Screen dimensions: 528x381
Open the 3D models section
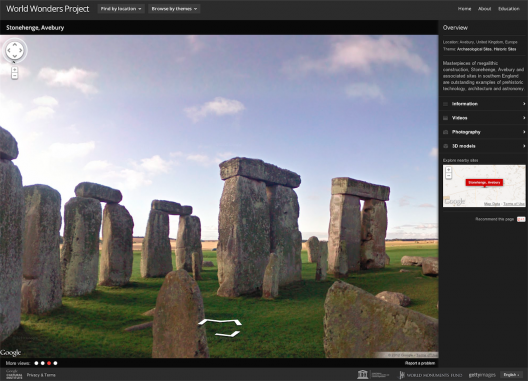point(484,146)
